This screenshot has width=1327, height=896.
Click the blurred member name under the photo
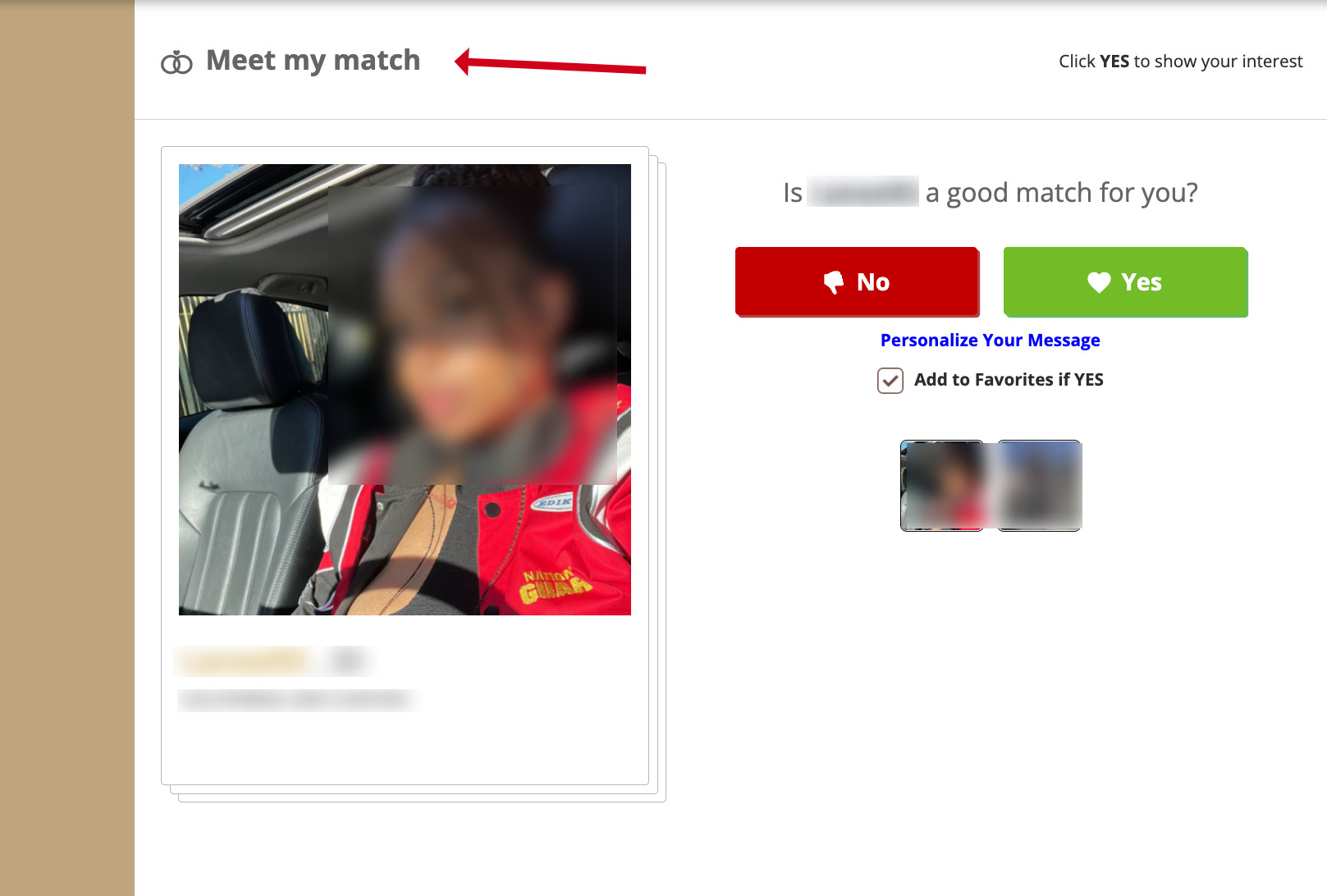point(245,660)
